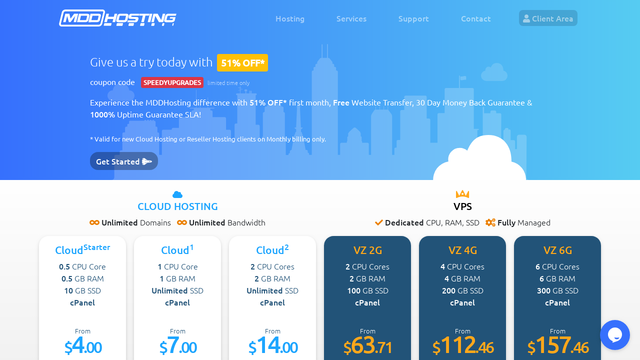Select the Cloud Starter plan title
This screenshot has height=360, width=640.
pos(82,249)
